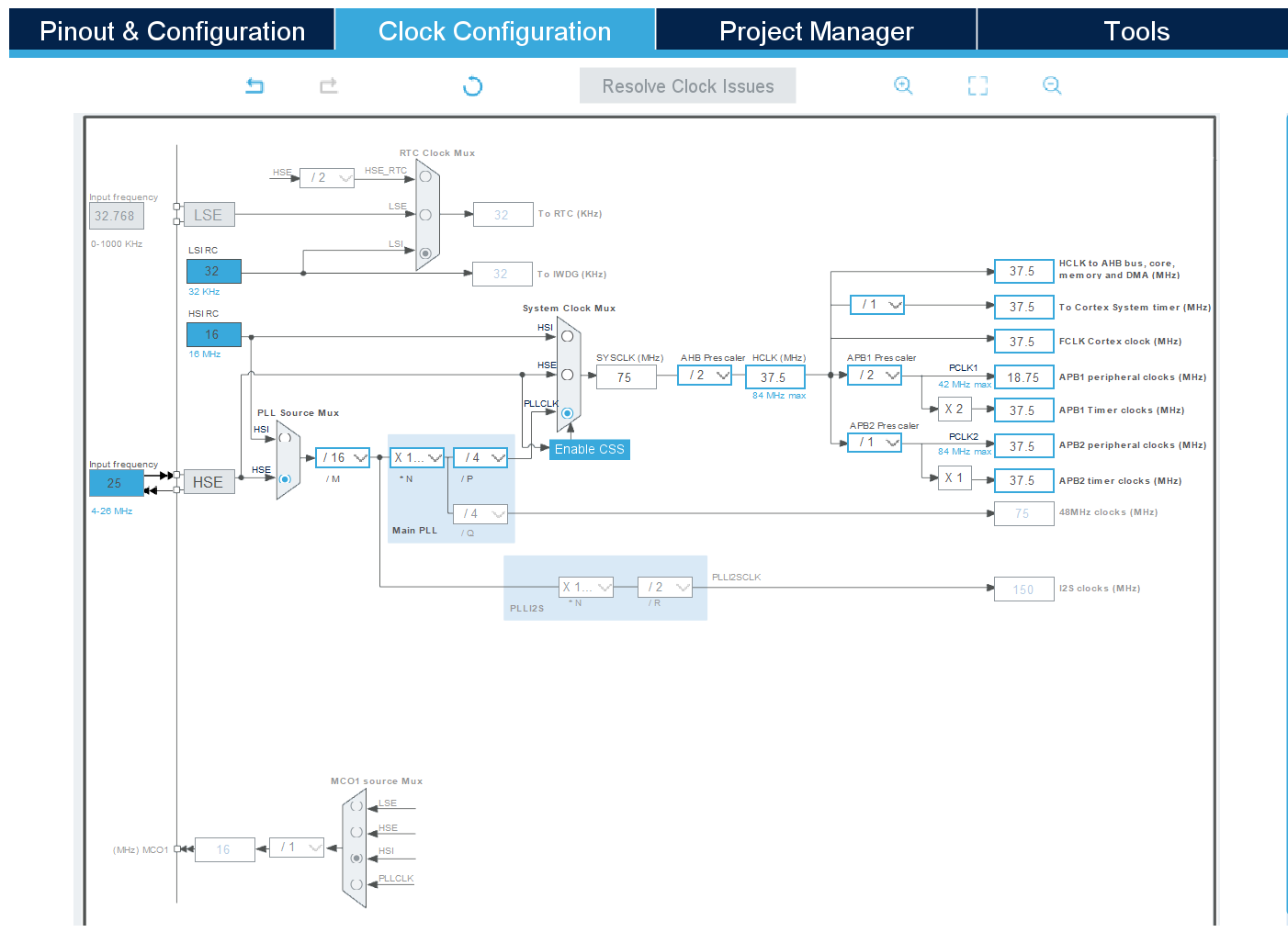Screen dimensions: 1288x932
Task: Select HSI in the PLL Source Mux
Action: pos(285,439)
